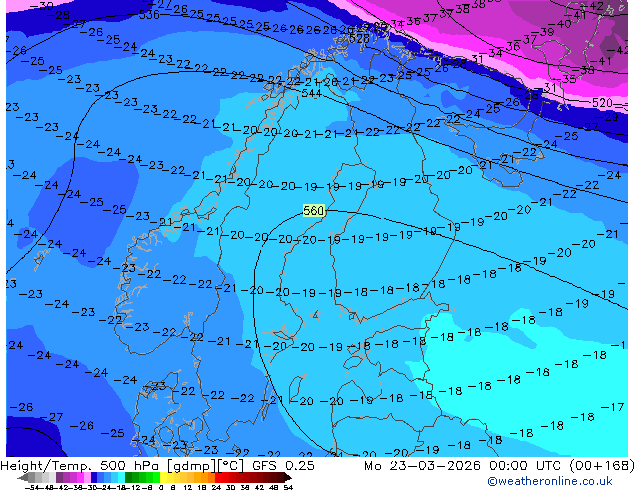Click the cyan legend swatch at -18

(121, 478)
